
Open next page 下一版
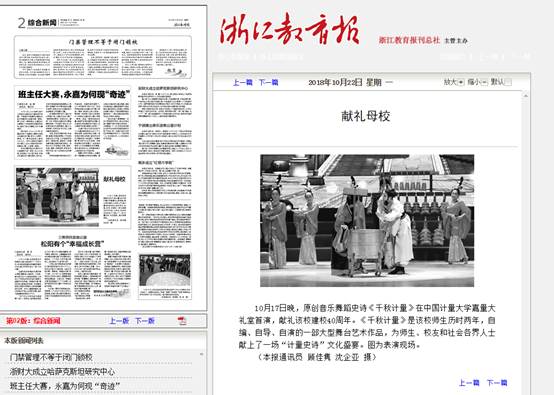[145, 321]
